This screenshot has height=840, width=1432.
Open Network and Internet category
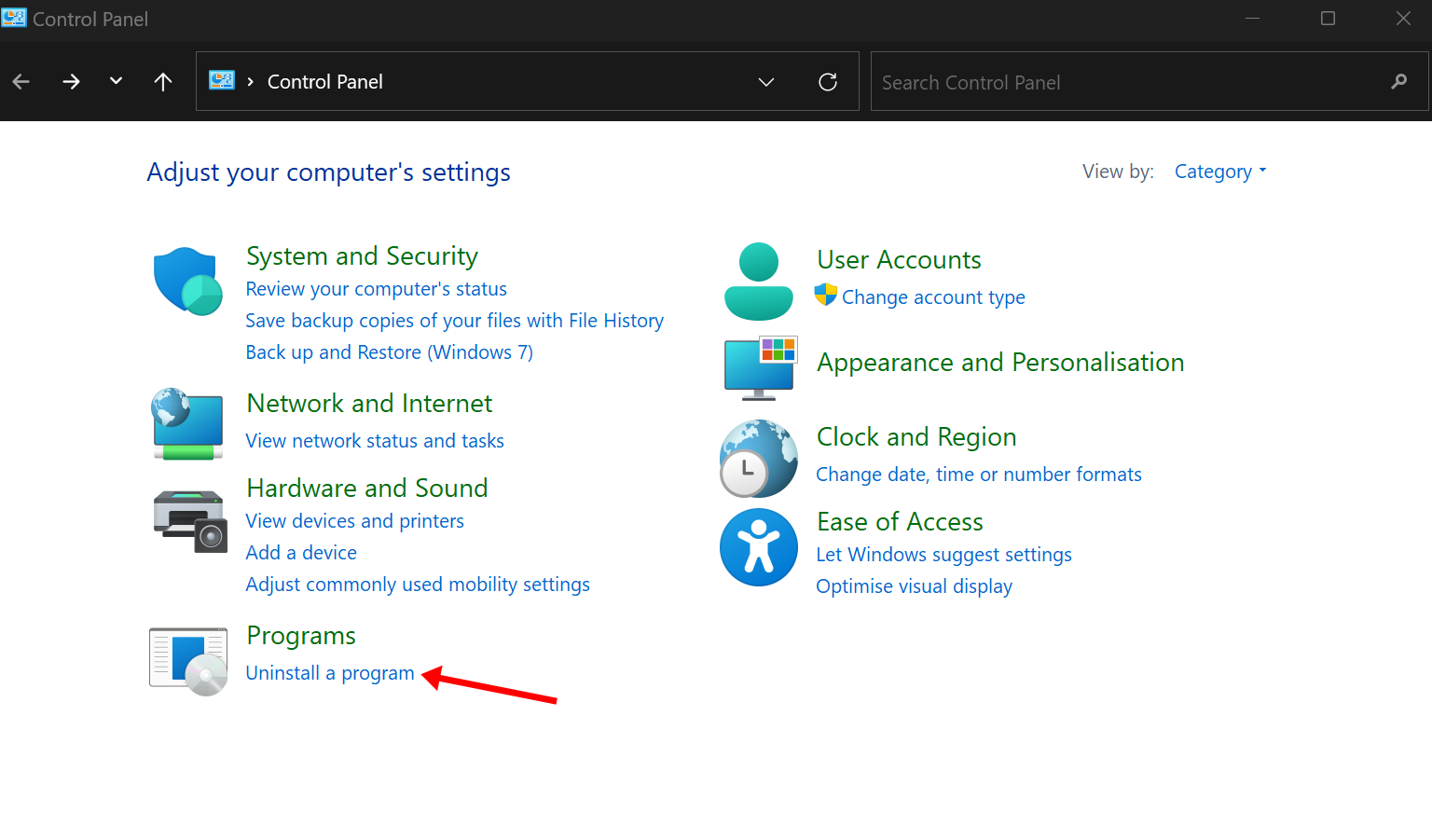click(x=369, y=404)
